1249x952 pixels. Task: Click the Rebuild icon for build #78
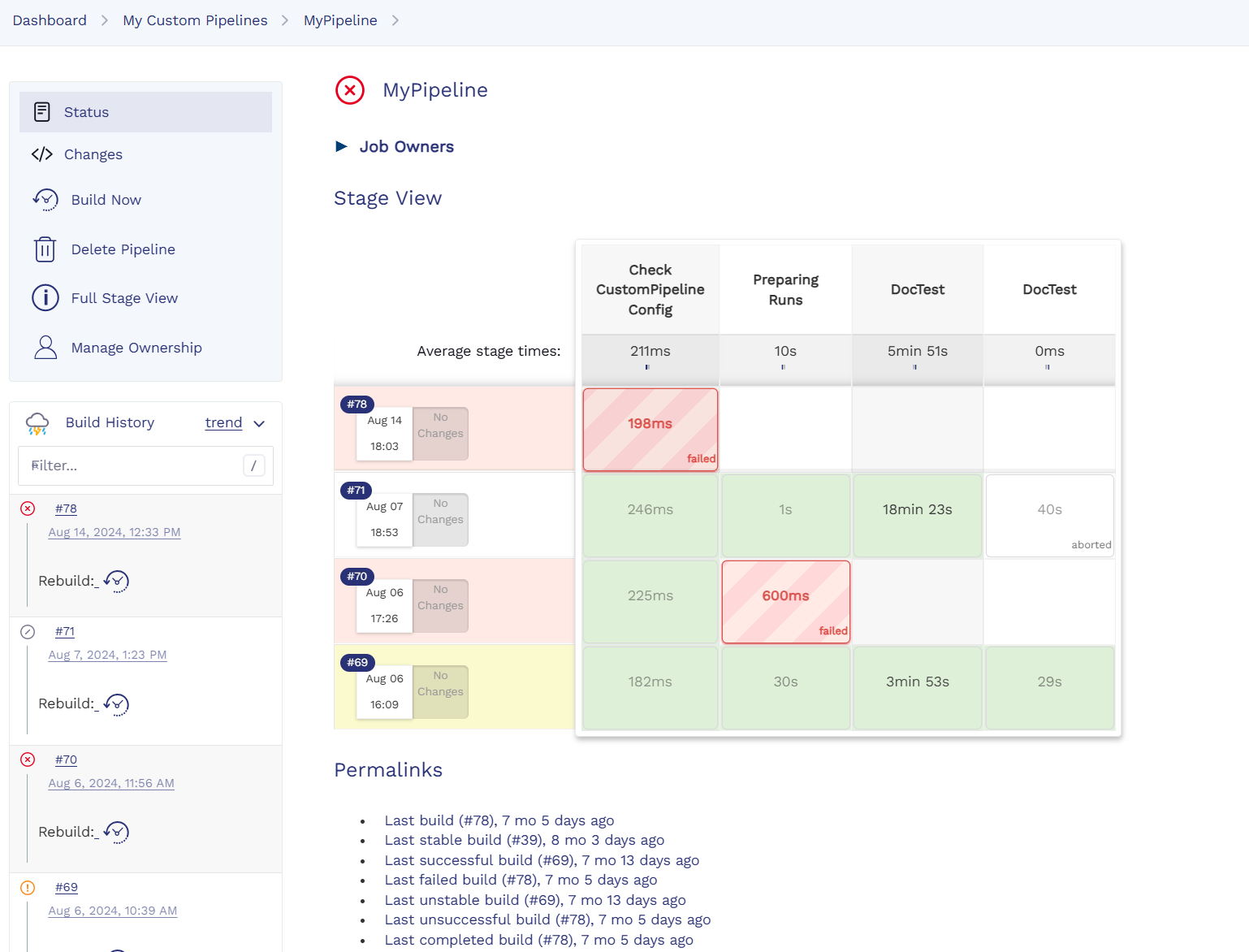point(117,582)
